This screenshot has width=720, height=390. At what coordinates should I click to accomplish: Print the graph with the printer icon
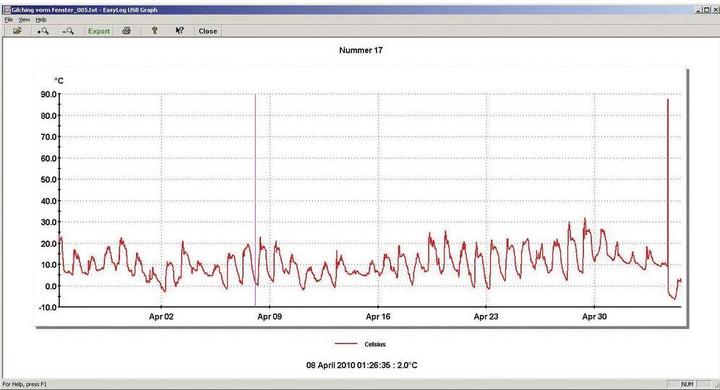tap(126, 31)
